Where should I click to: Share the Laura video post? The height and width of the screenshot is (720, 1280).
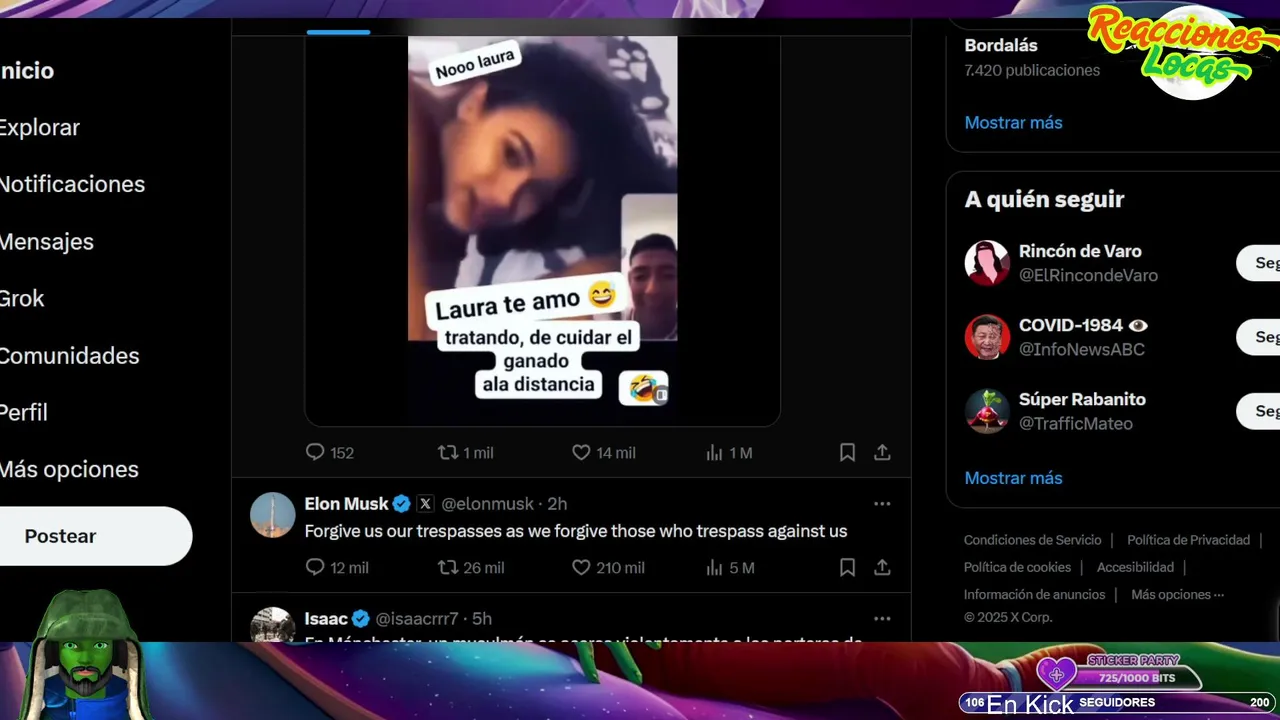click(882, 453)
